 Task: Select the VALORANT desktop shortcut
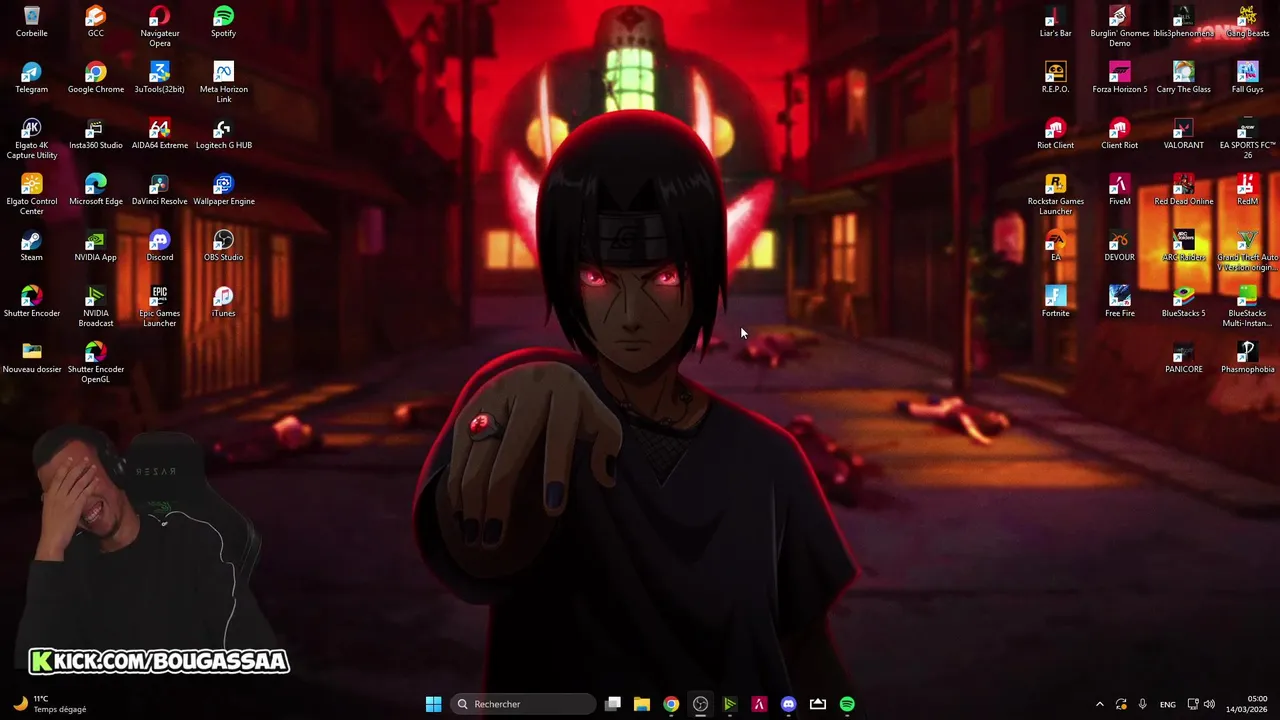pos(1184,134)
